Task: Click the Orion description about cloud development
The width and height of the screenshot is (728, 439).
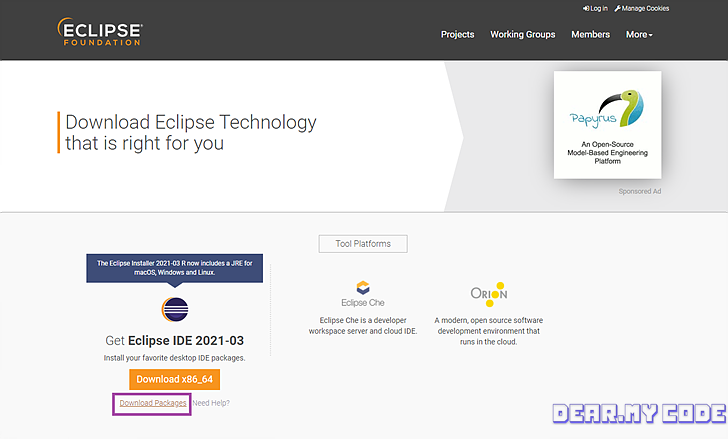Action: coord(488,331)
